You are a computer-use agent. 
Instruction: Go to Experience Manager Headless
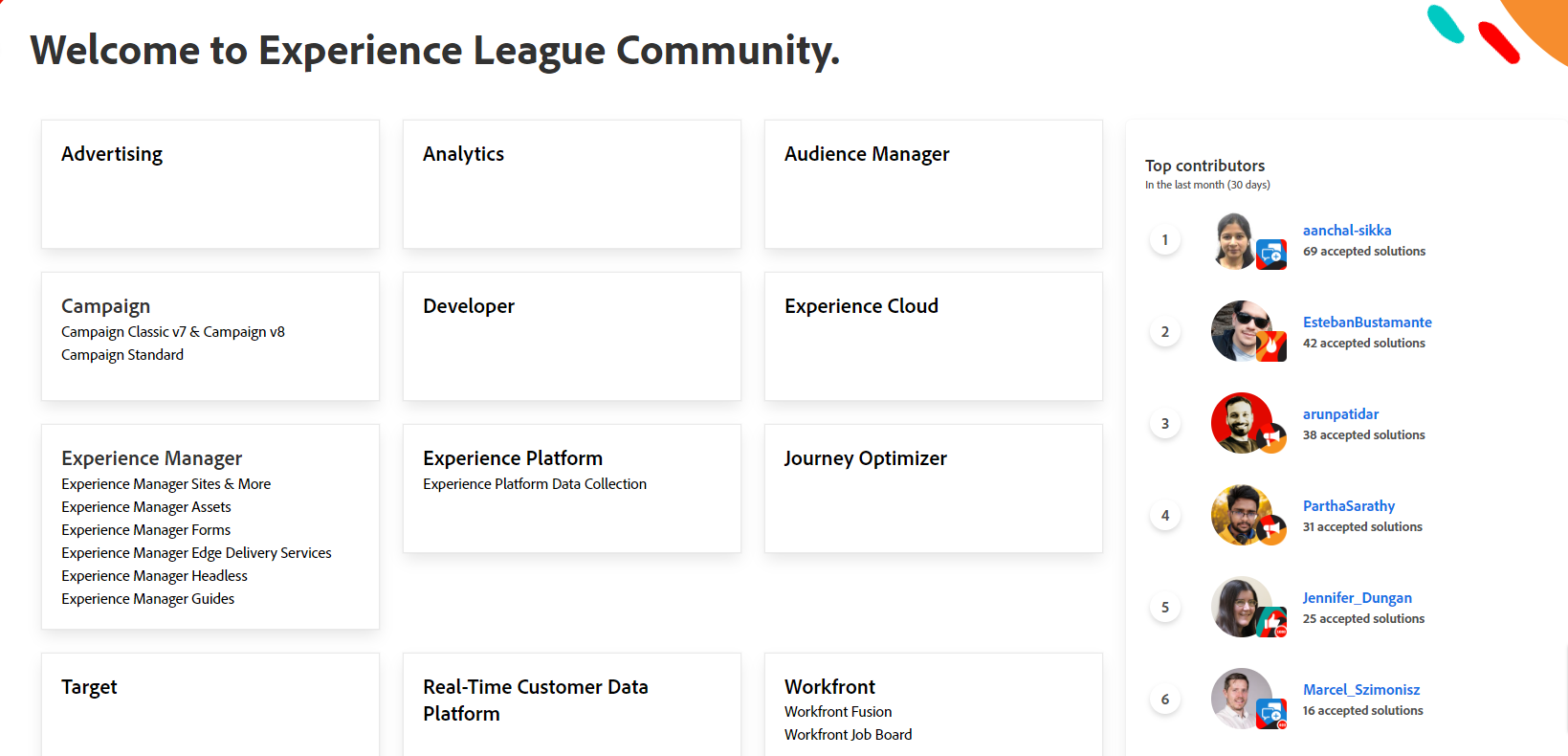tap(154, 576)
